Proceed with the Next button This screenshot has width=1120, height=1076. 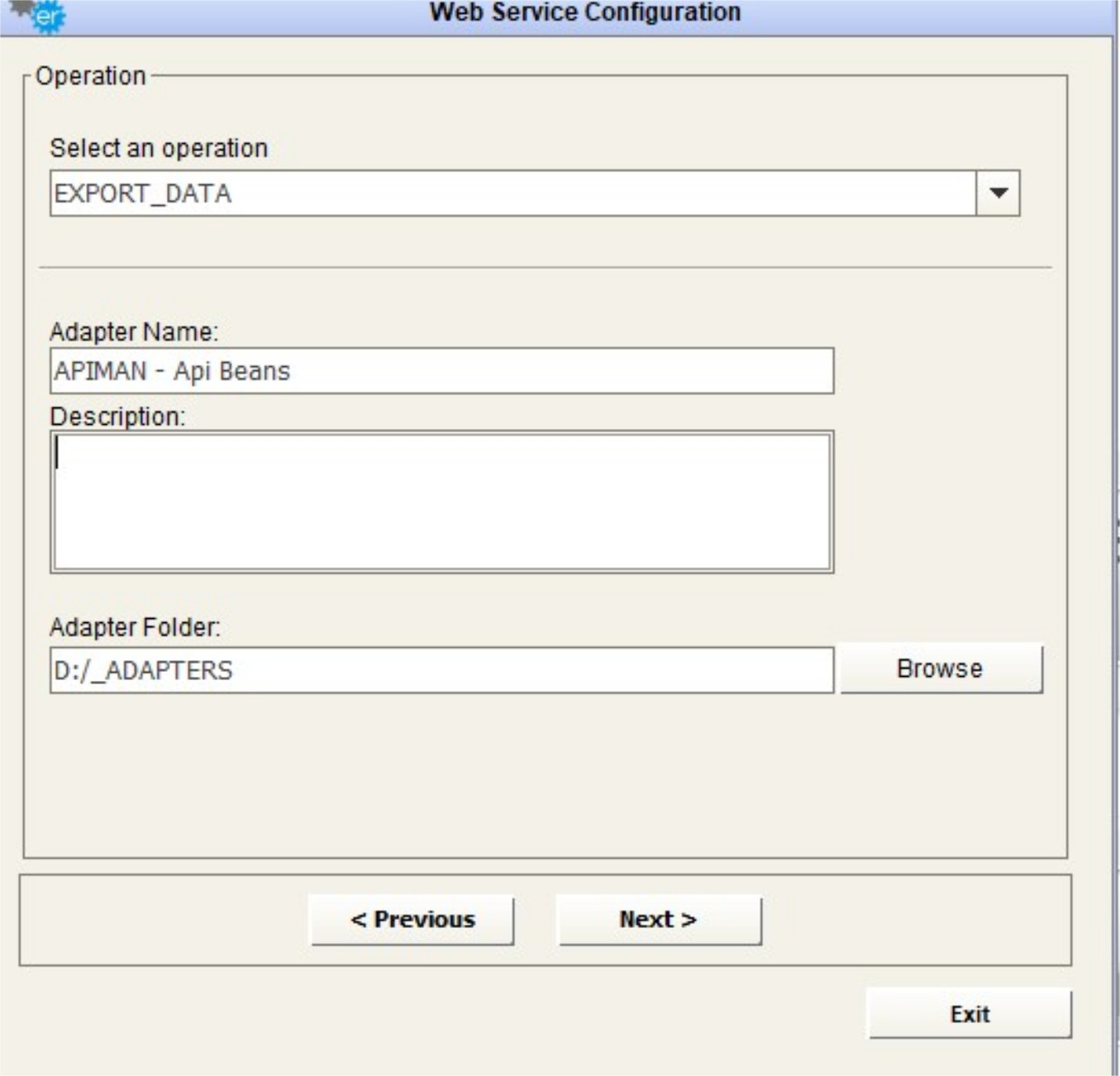point(659,920)
